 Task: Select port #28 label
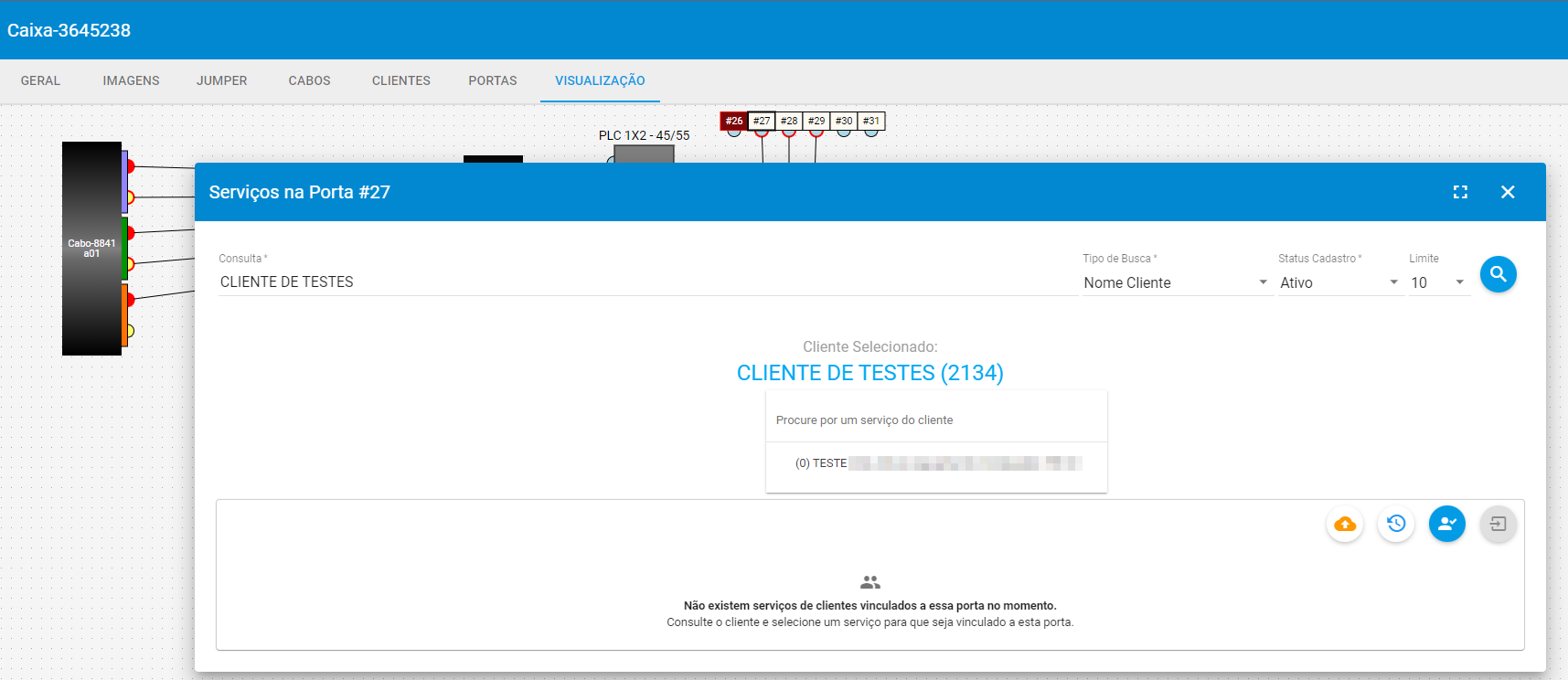pyautogui.click(x=789, y=121)
